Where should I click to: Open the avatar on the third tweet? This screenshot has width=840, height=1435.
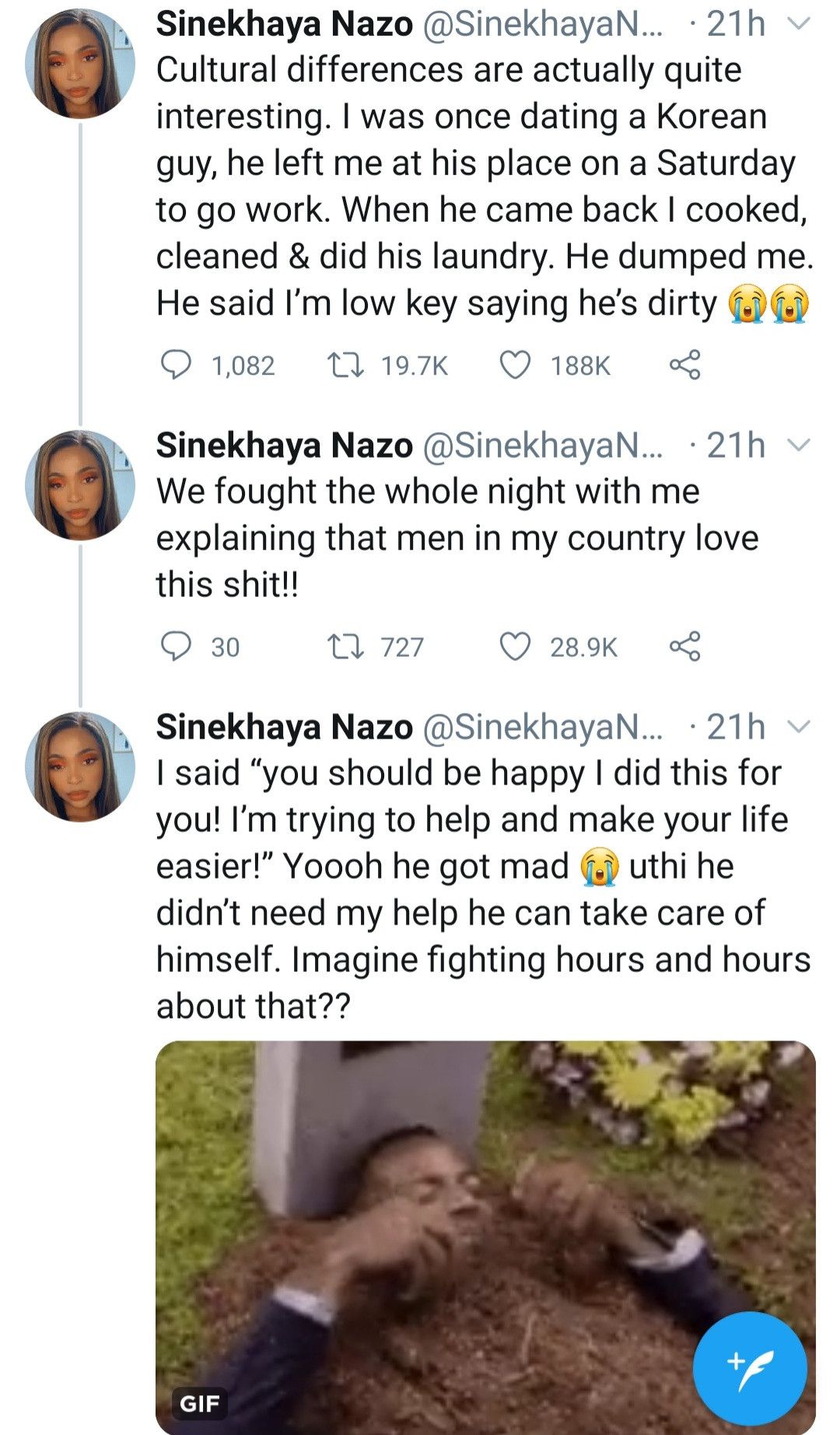pyautogui.click(x=80, y=767)
